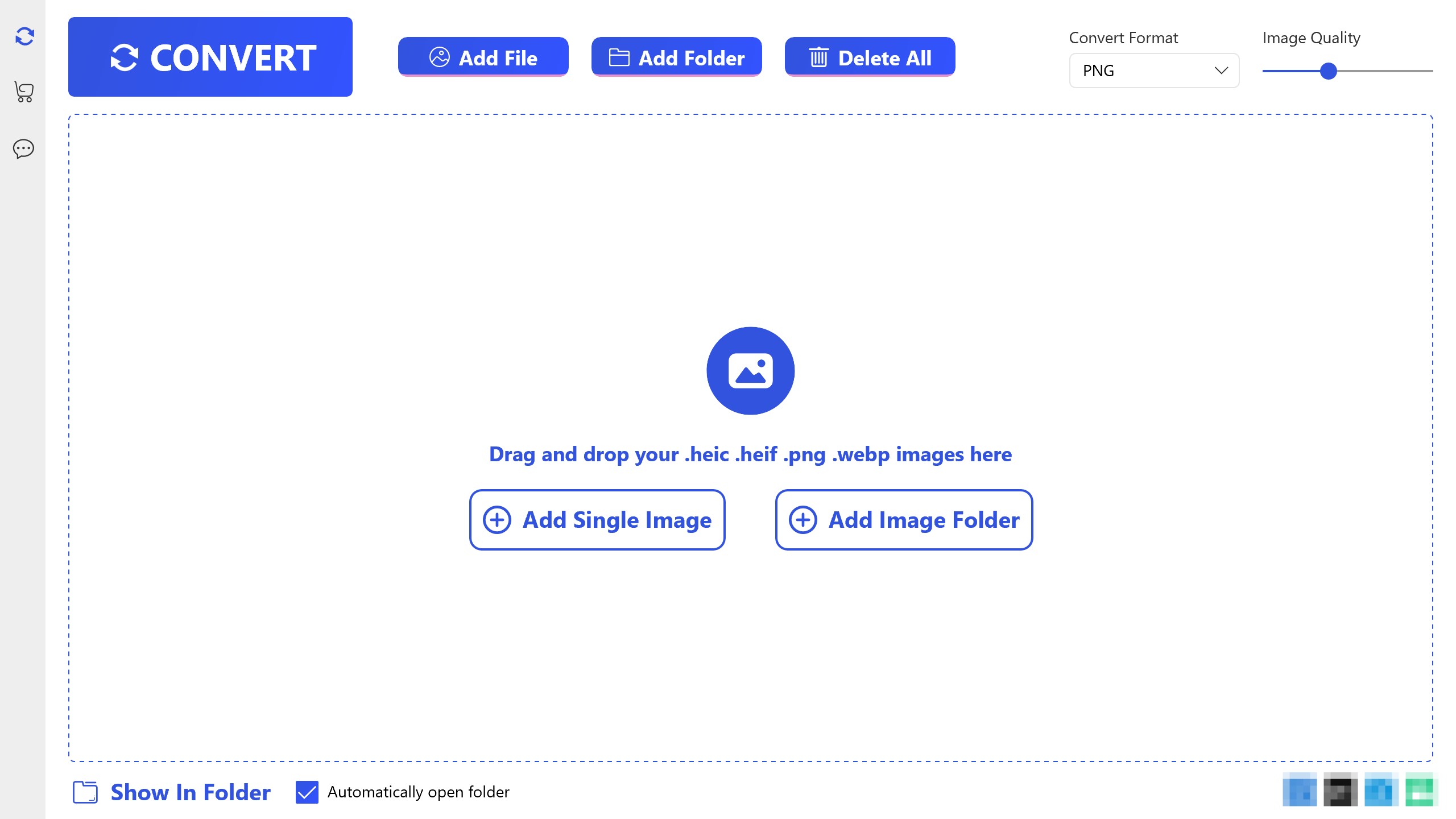
Task: Start conversion with the CONVERT button
Action: pyautogui.click(x=210, y=57)
